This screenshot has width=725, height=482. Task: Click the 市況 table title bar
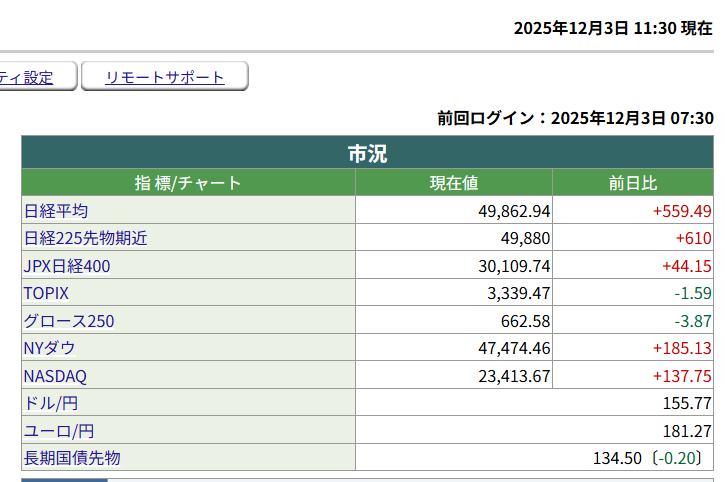click(x=367, y=154)
